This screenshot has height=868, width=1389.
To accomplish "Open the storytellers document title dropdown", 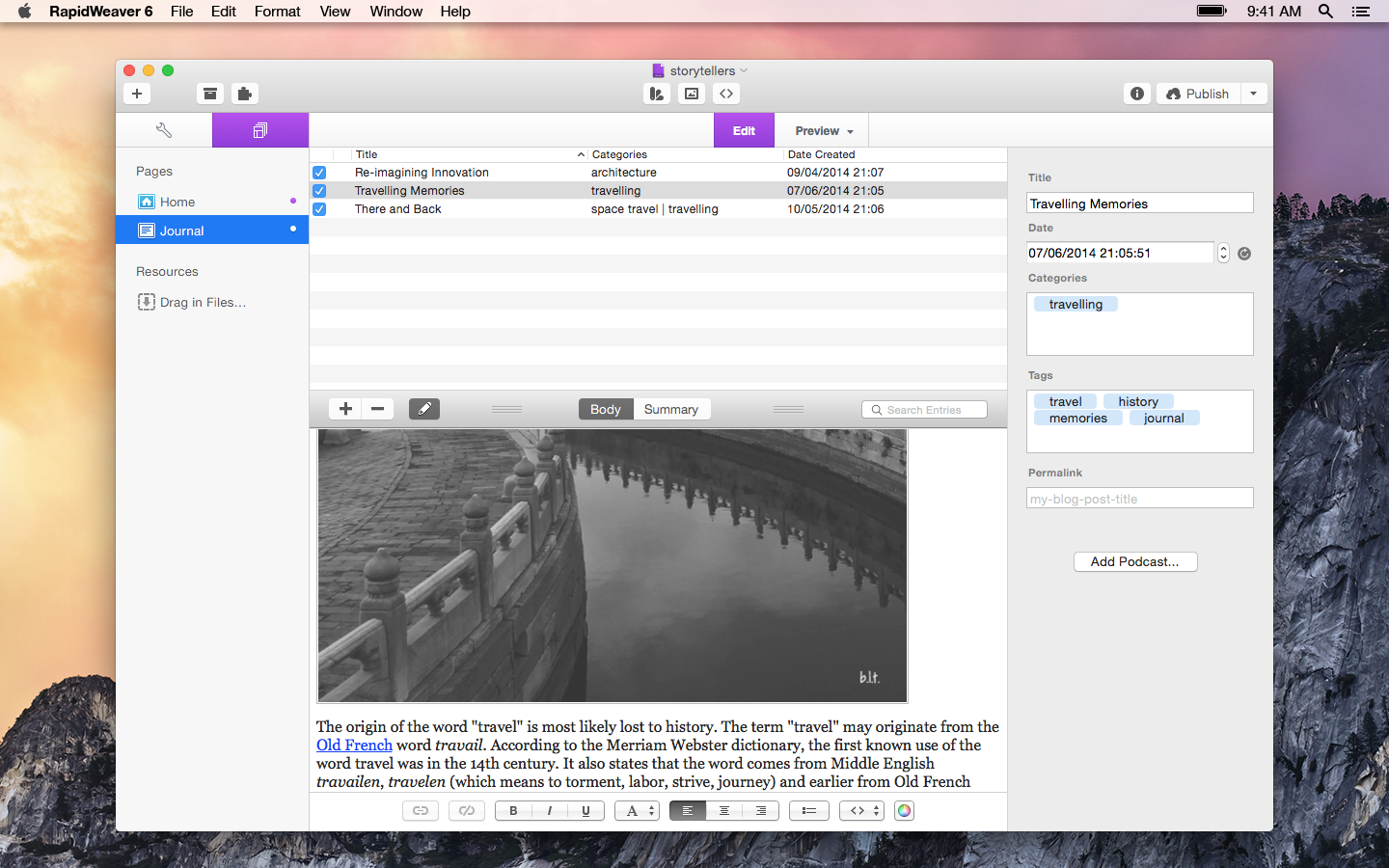I will pos(743,70).
